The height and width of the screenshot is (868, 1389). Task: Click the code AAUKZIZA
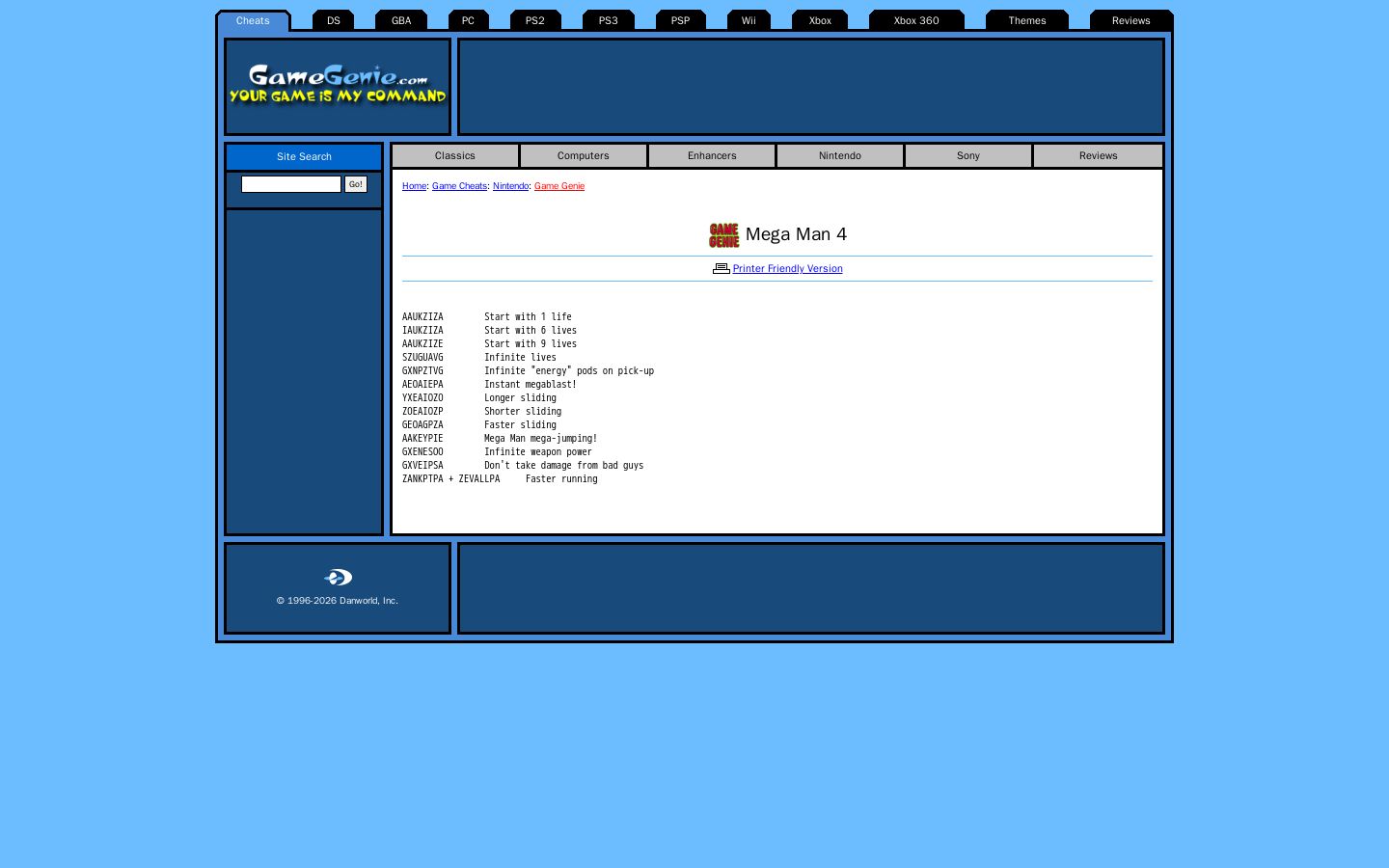pos(422,317)
